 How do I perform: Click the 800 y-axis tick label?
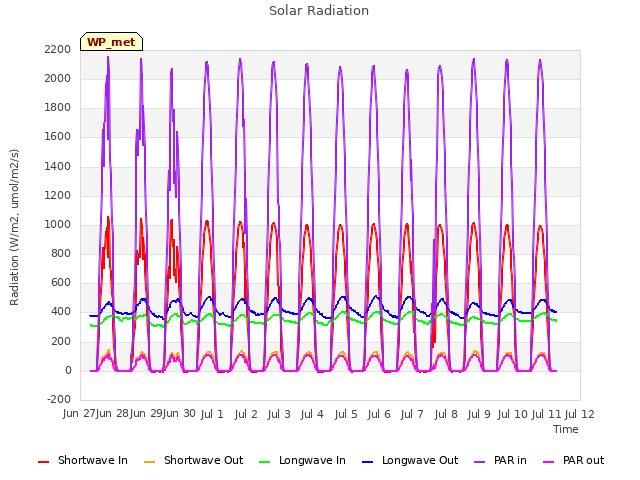tap(61, 253)
